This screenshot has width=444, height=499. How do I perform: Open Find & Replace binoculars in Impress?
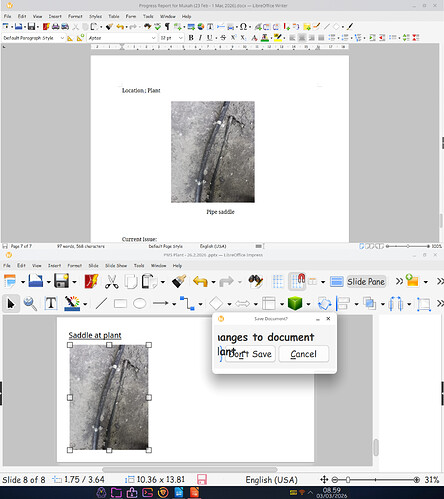(x=256, y=282)
